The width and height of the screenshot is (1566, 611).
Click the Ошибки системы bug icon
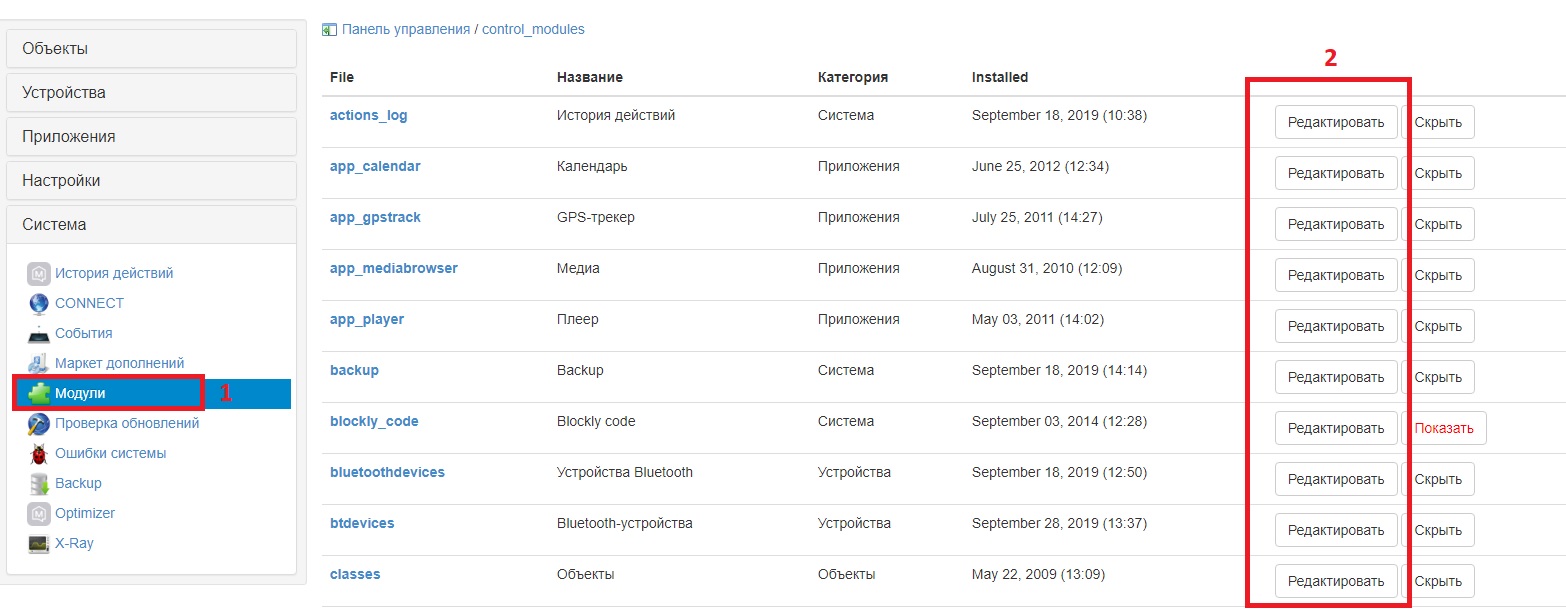click(39, 453)
